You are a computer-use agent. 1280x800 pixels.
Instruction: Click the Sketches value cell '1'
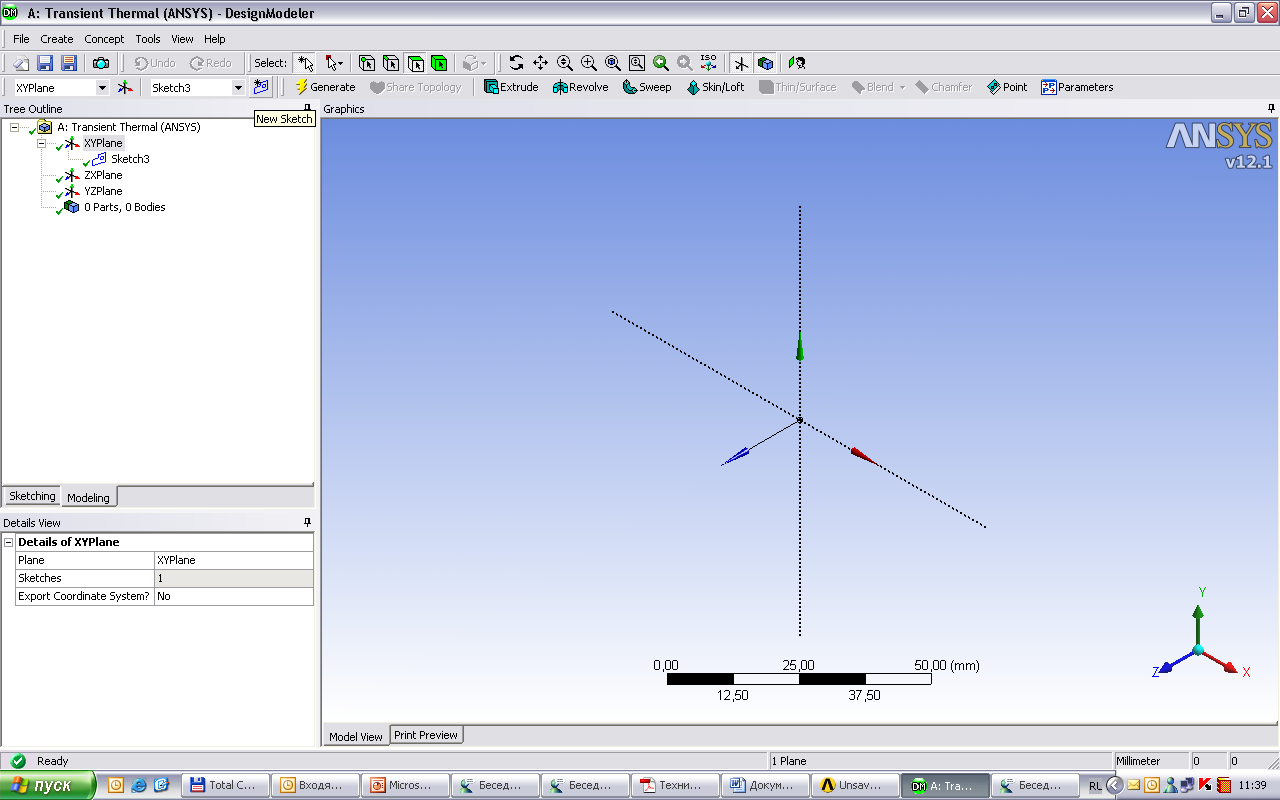coord(234,578)
